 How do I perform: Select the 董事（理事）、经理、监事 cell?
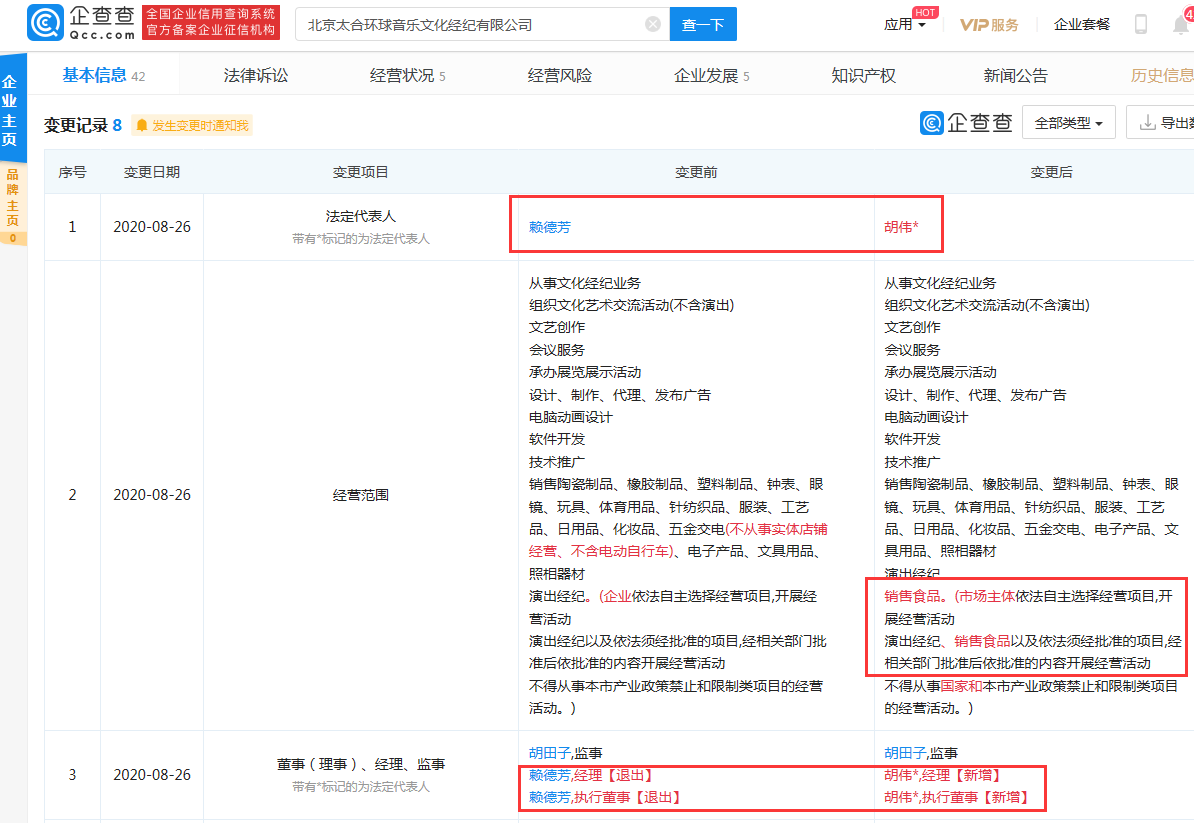pyautogui.click(x=361, y=774)
